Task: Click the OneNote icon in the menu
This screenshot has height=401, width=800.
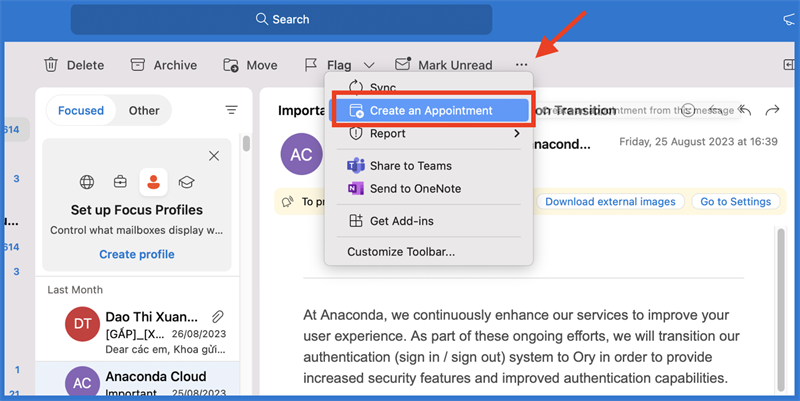Action: 356,188
